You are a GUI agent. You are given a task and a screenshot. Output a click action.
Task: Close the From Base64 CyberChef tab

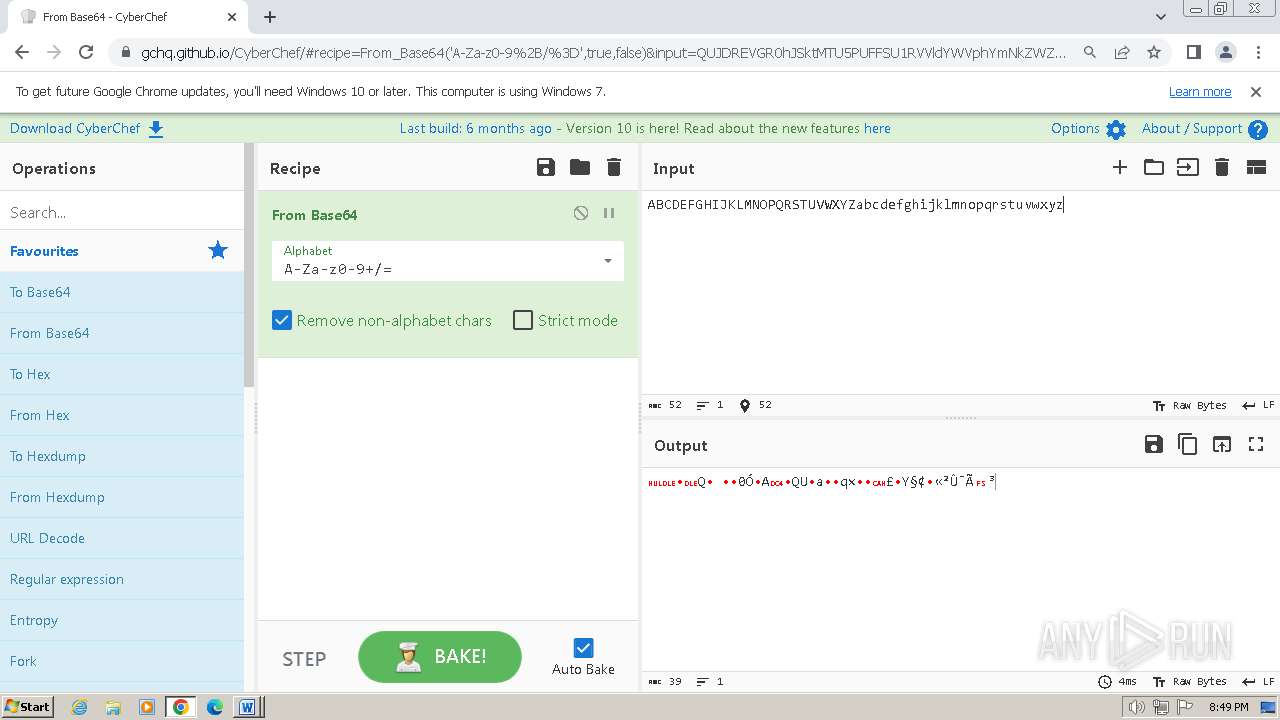pyautogui.click(x=232, y=17)
